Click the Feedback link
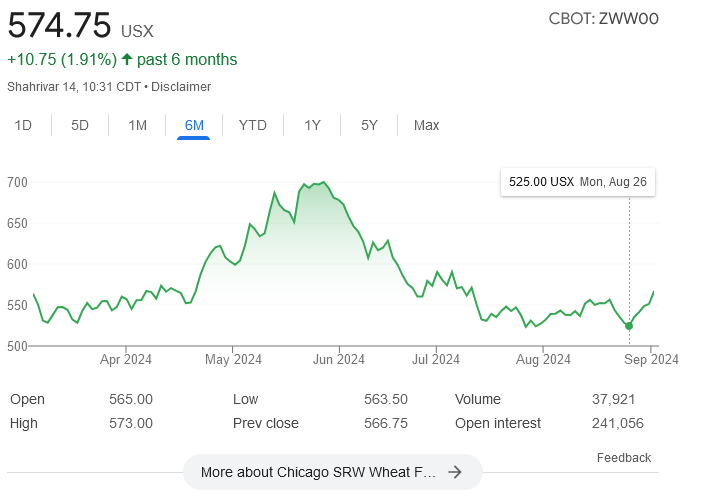Screen dimensions: 709x498 click(x=623, y=457)
